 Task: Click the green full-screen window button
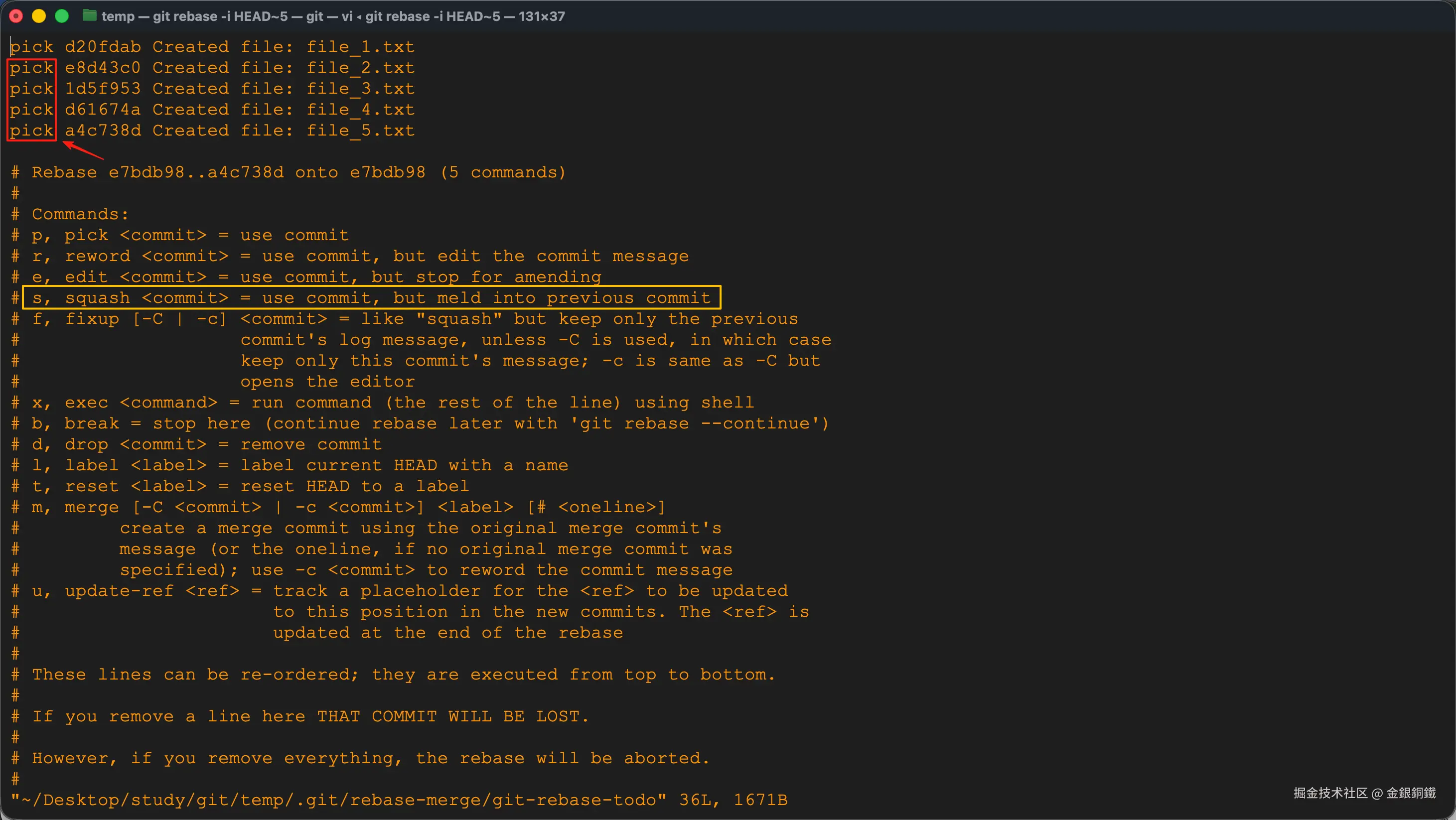(62, 16)
